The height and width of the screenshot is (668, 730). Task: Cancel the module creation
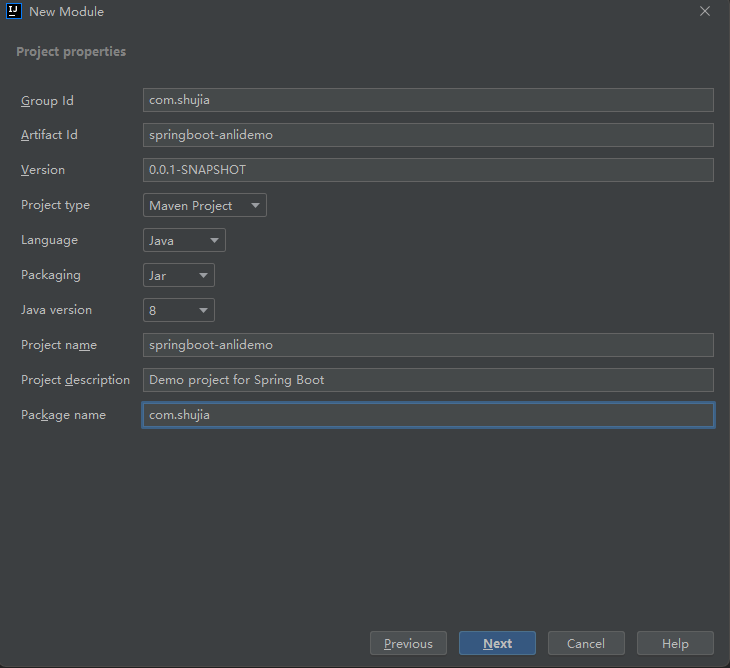point(586,644)
